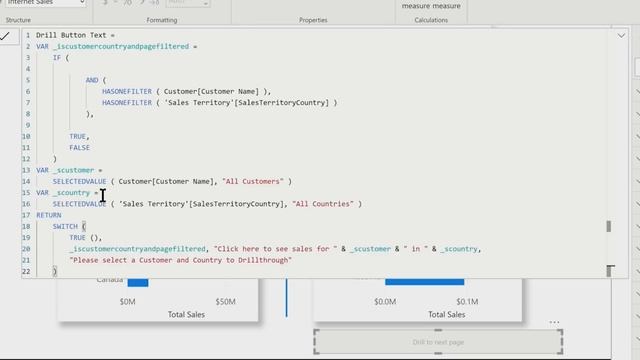Screen dimensions: 640x360
Task: Click HASONEFILTER on the Customer Name line
Action: click(127, 91)
